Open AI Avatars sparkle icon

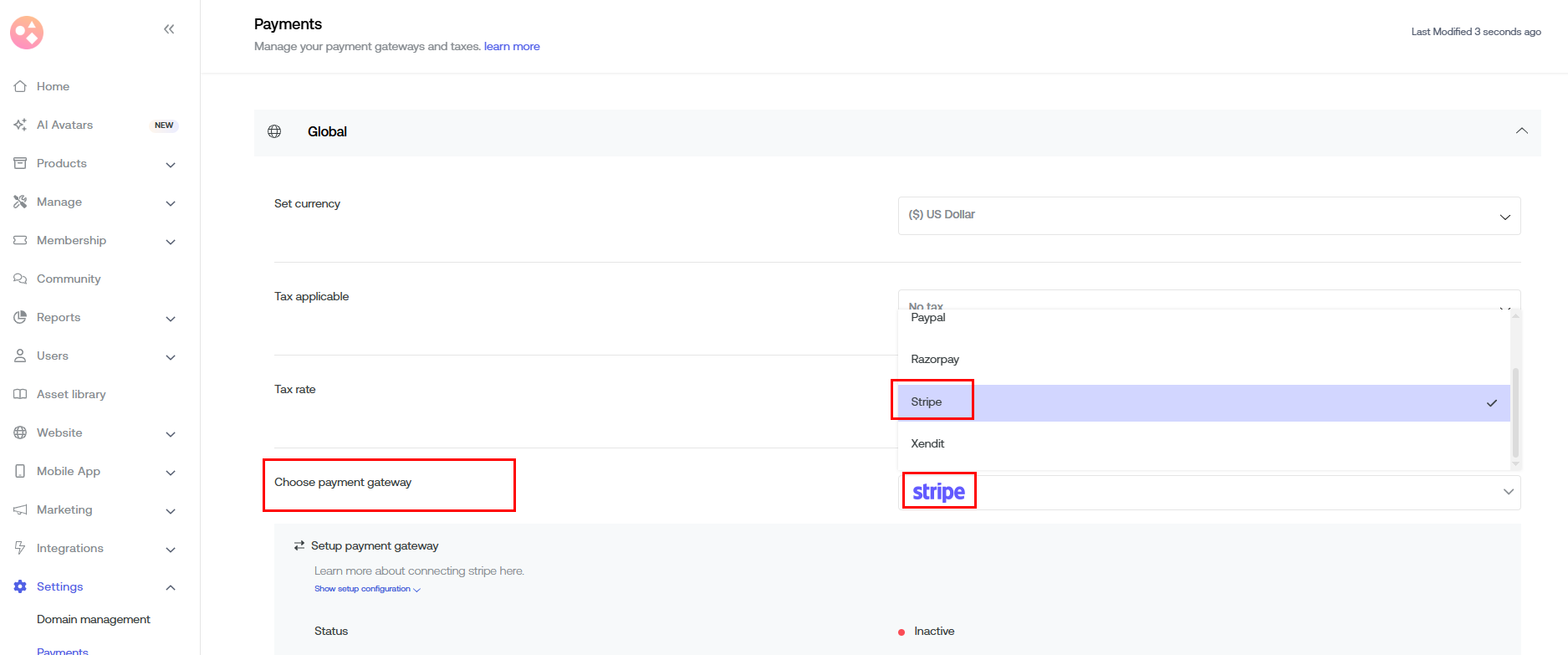coord(20,125)
